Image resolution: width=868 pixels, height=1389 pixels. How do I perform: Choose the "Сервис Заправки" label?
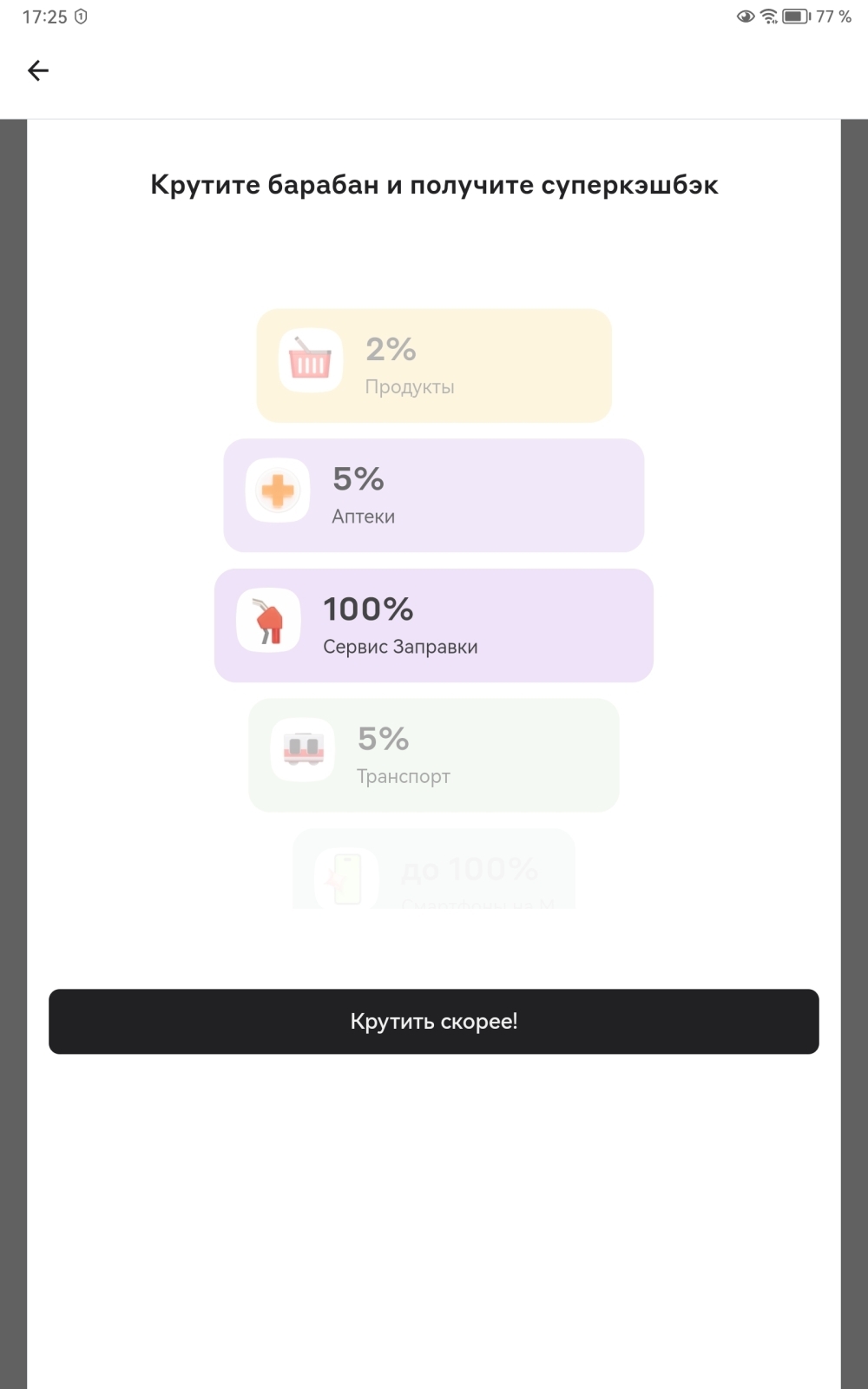click(400, 647)
